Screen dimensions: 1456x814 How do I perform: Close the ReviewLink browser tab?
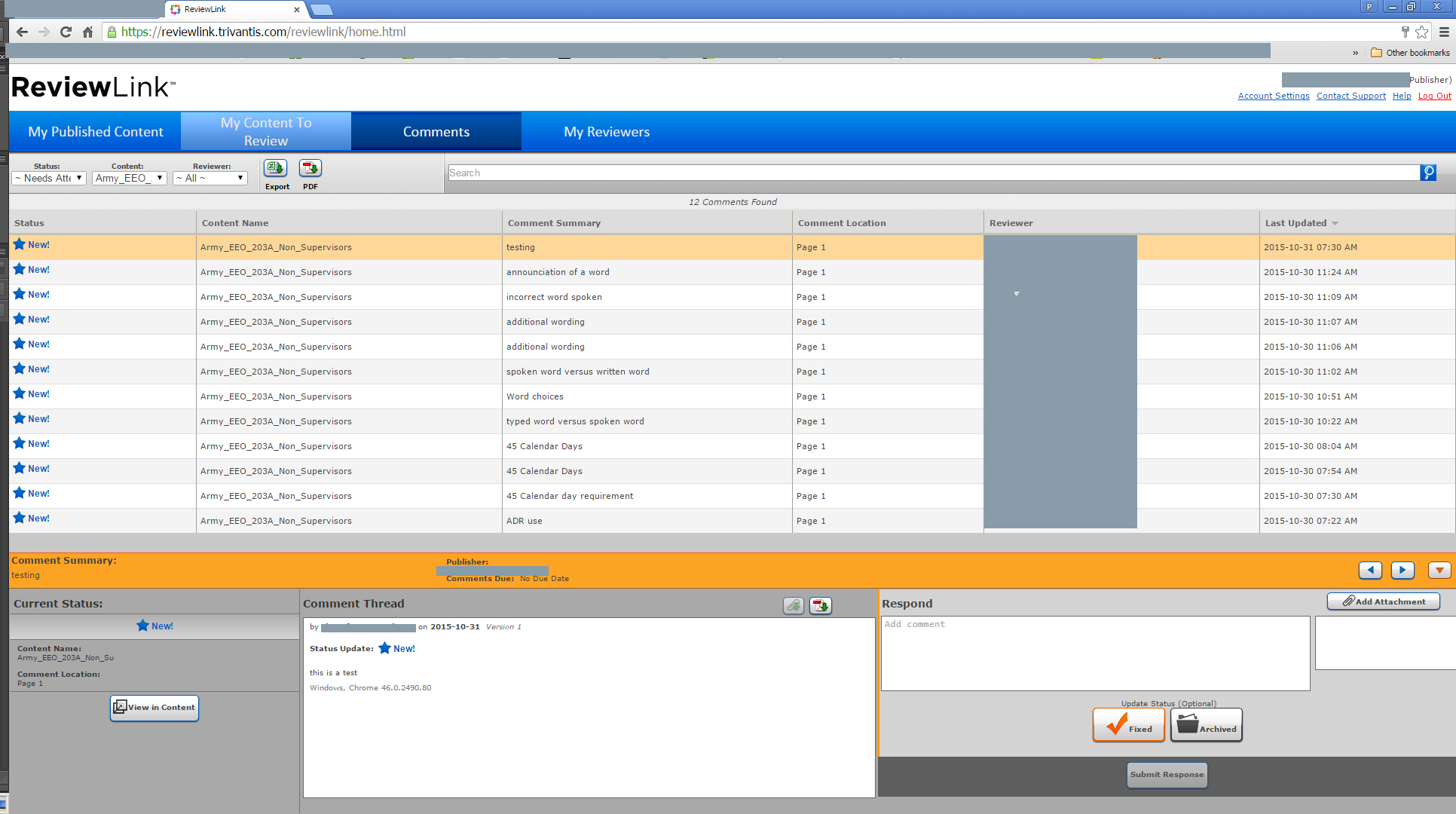297,10
